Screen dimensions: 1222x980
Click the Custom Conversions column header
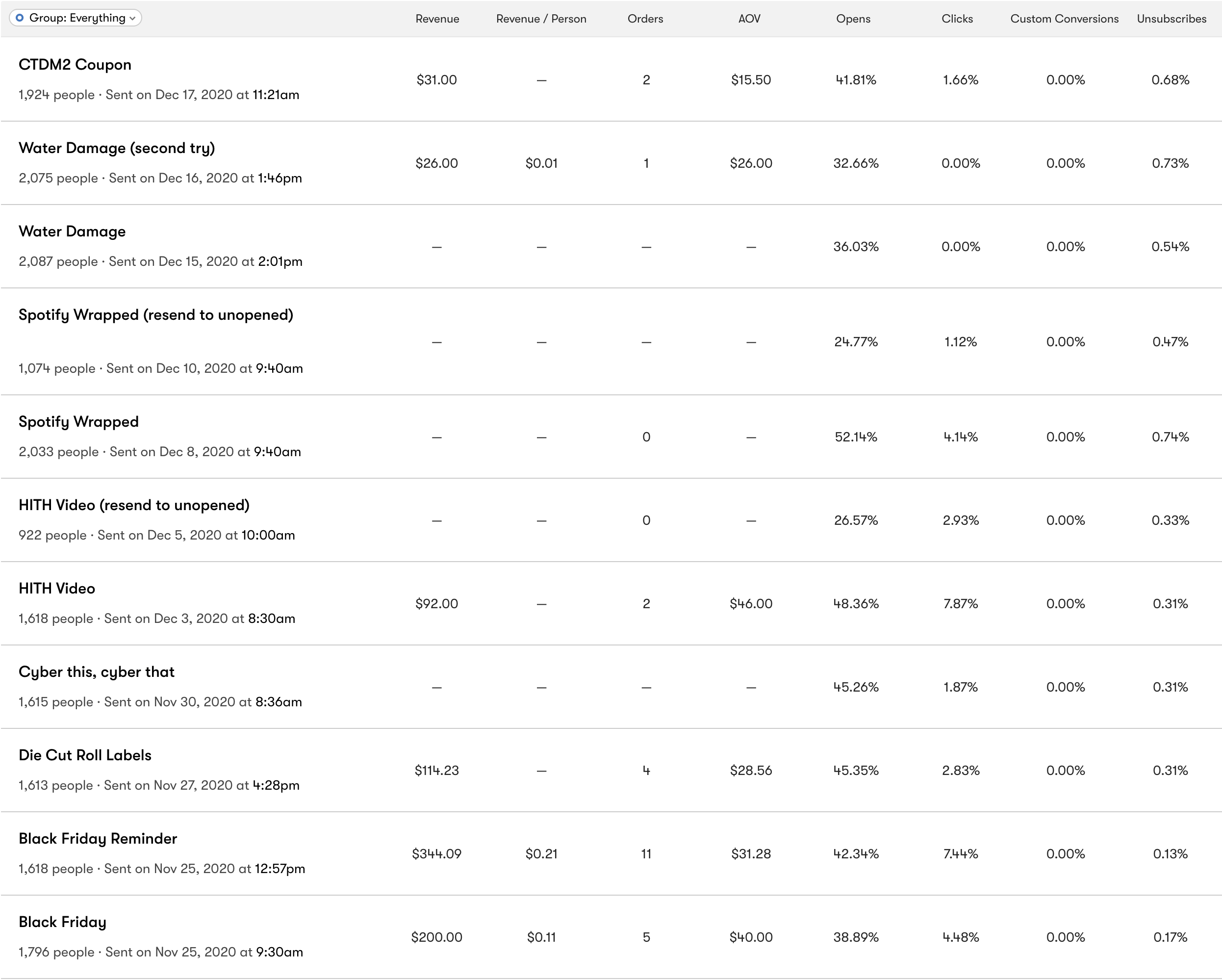pyautogui.click(x=1064, y=19)
